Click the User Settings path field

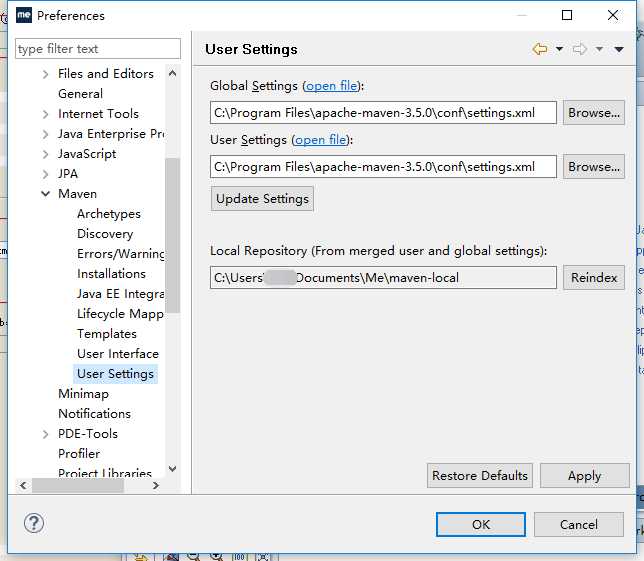383,167
